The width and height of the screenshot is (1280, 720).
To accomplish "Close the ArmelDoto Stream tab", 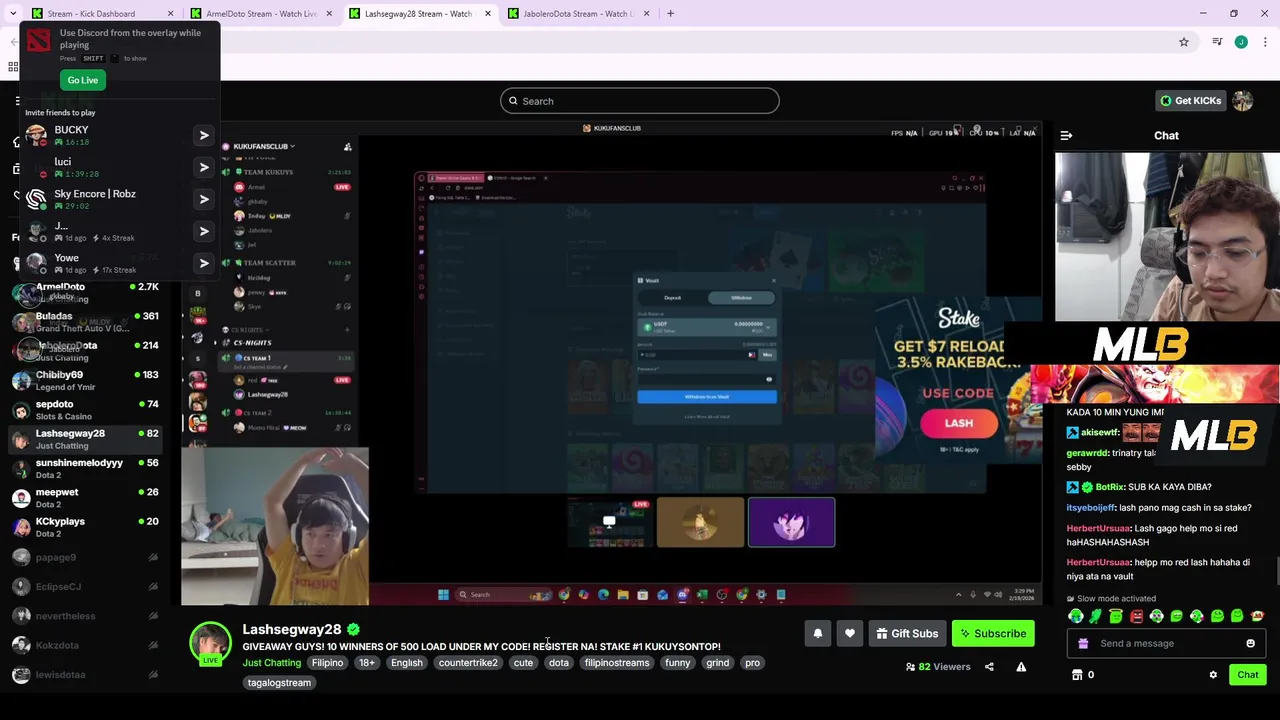I will click(x=329, y=14).
